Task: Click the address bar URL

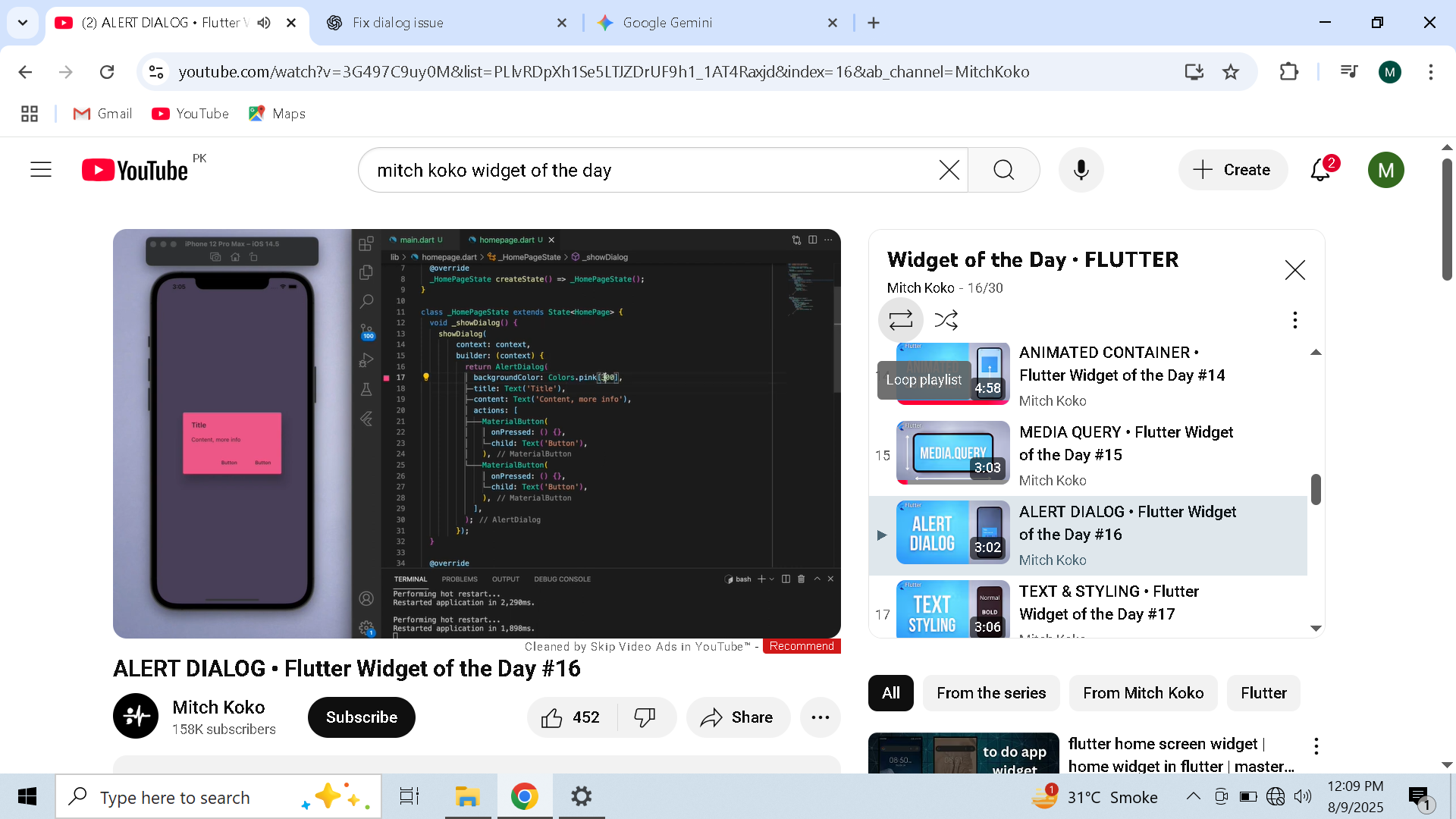Action: 604,72
